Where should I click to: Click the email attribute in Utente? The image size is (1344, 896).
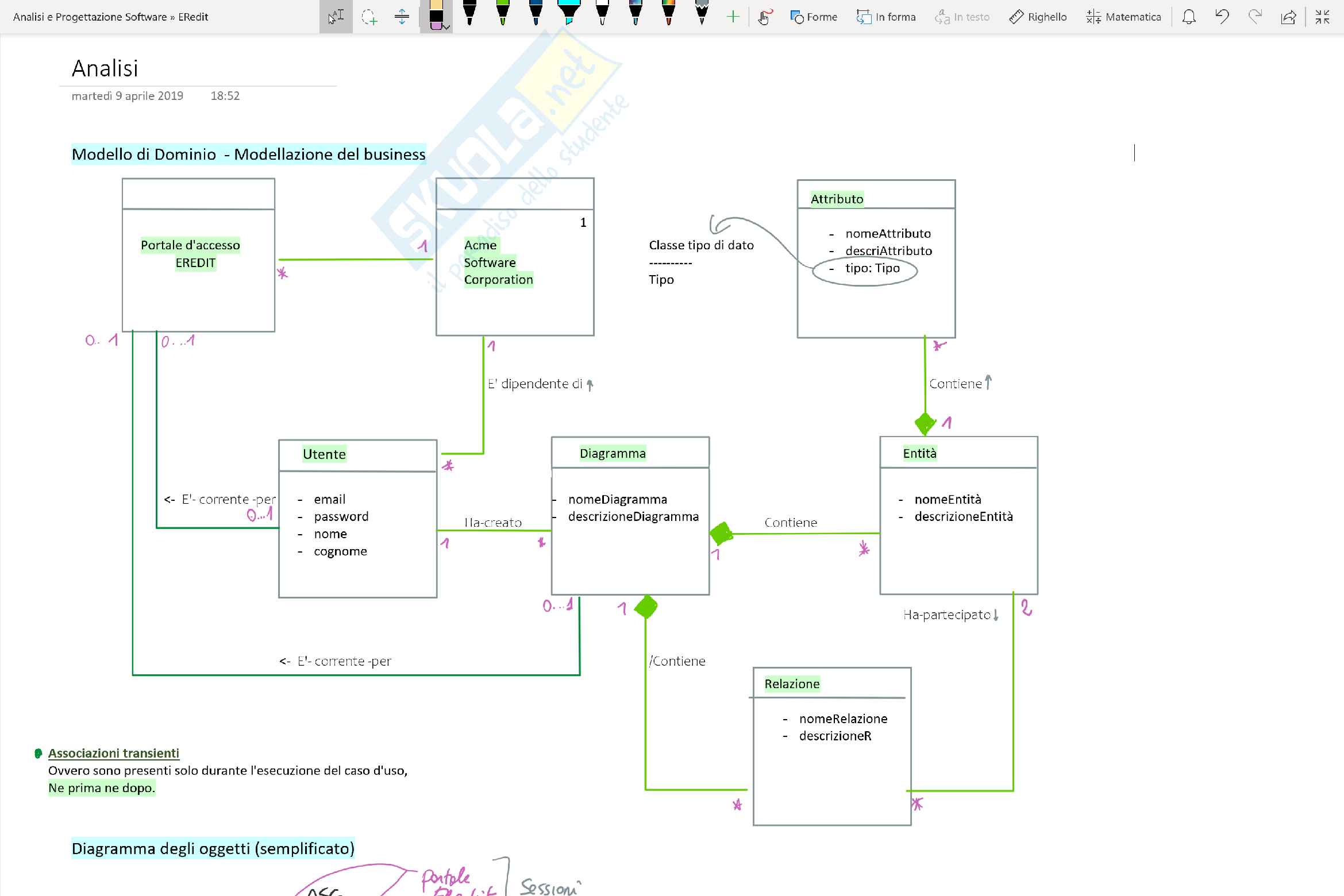pos(330,499)
